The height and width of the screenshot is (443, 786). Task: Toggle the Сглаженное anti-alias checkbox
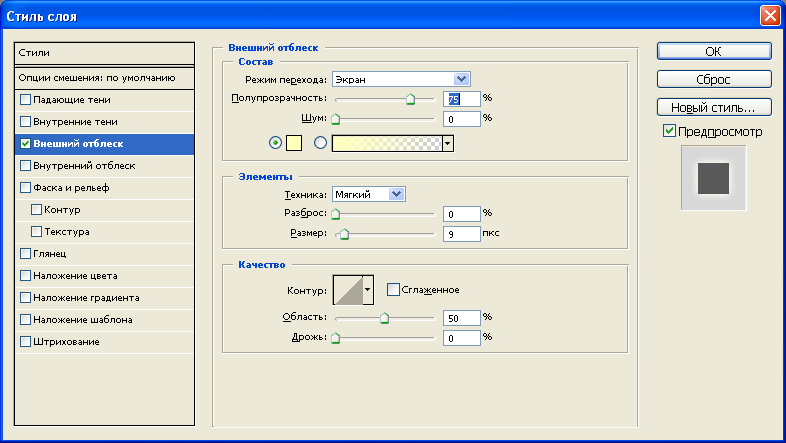click(394, 290)
